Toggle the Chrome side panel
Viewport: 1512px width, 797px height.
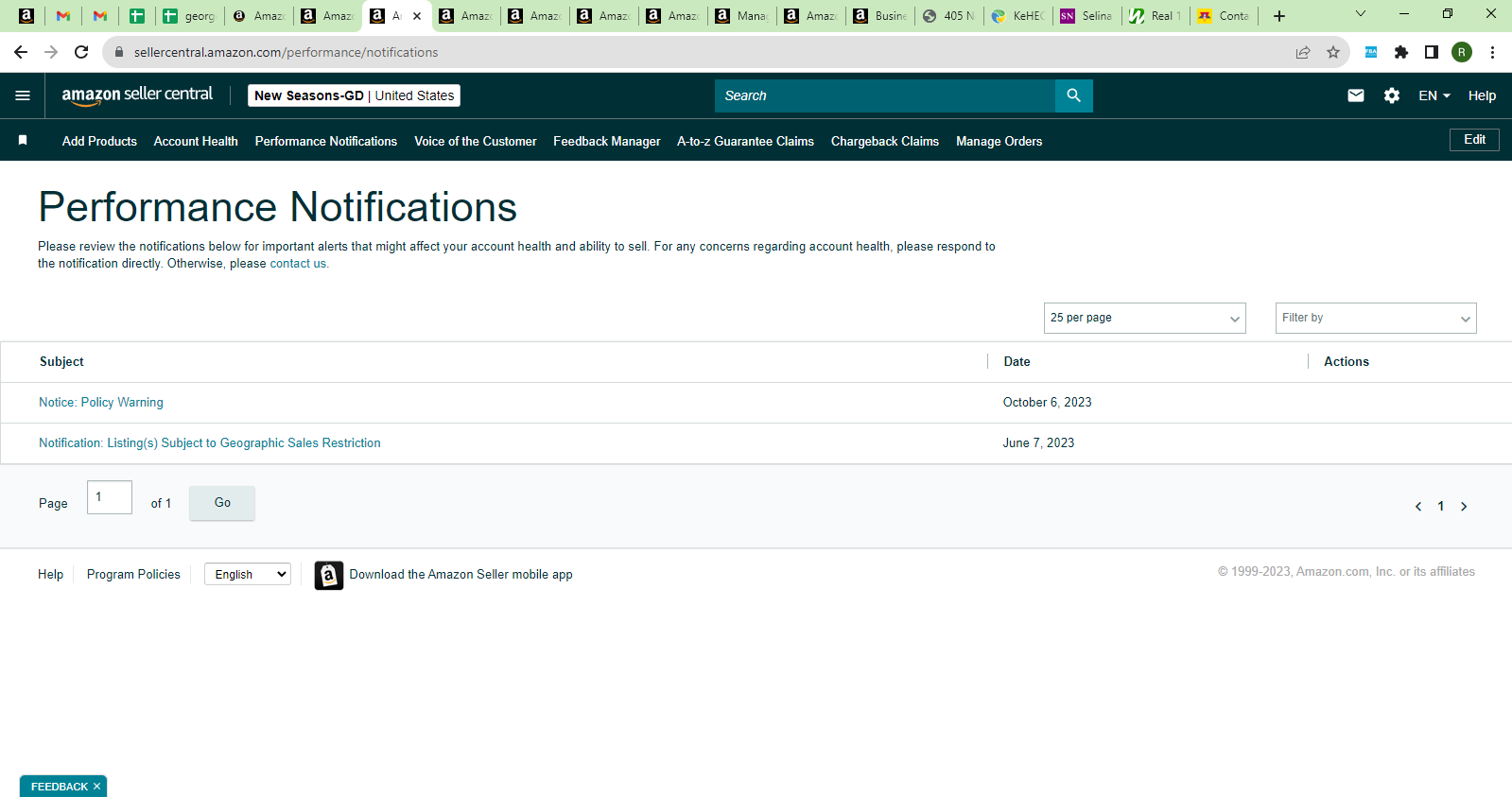point(1432,52)
